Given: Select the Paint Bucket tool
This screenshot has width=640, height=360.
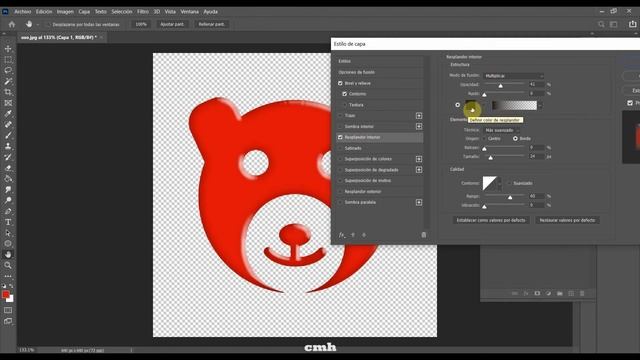Looking at the screenshot, I should tap(8, 179).
